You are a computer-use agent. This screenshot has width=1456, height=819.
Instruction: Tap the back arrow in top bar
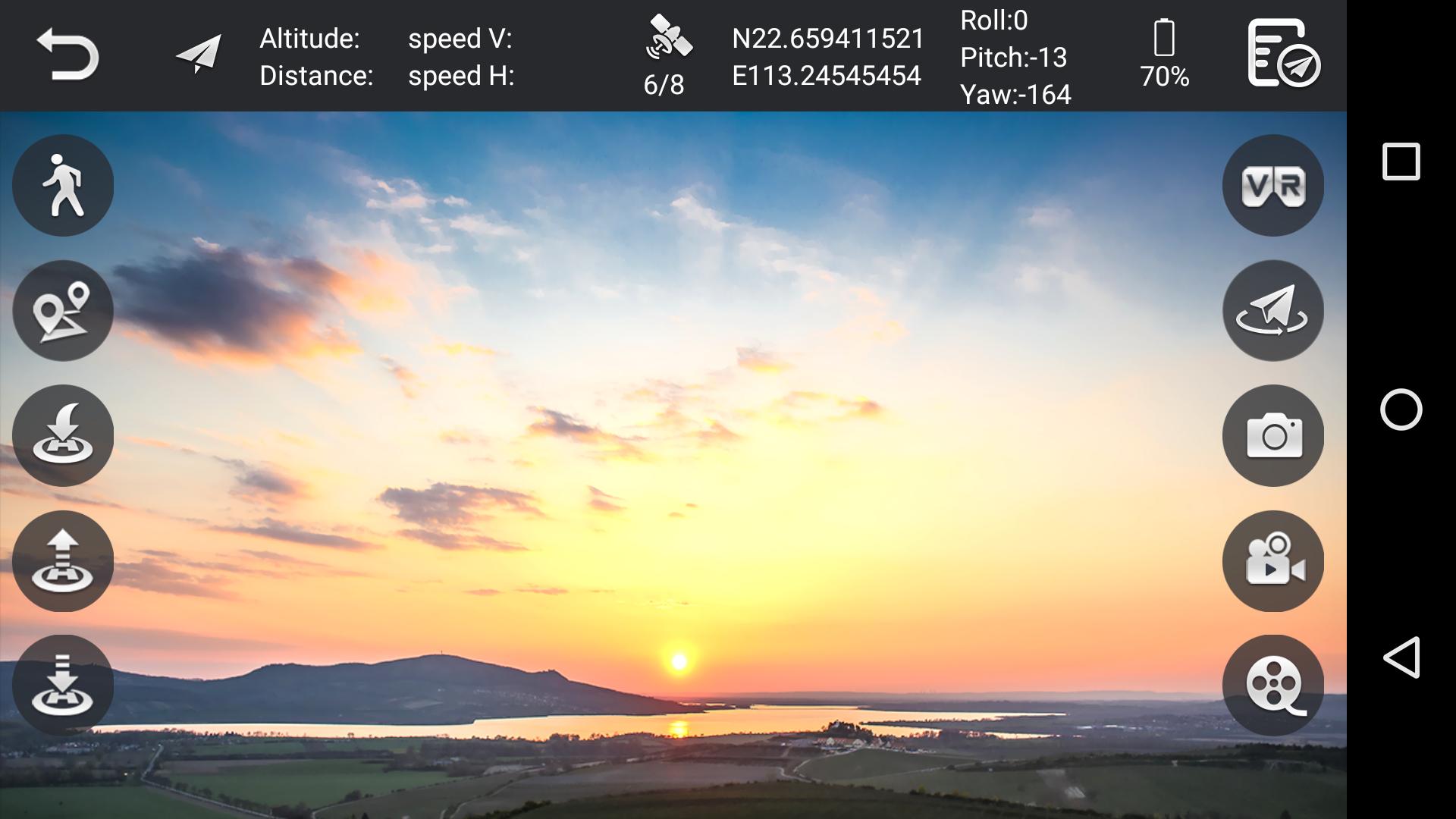point(67,54)
